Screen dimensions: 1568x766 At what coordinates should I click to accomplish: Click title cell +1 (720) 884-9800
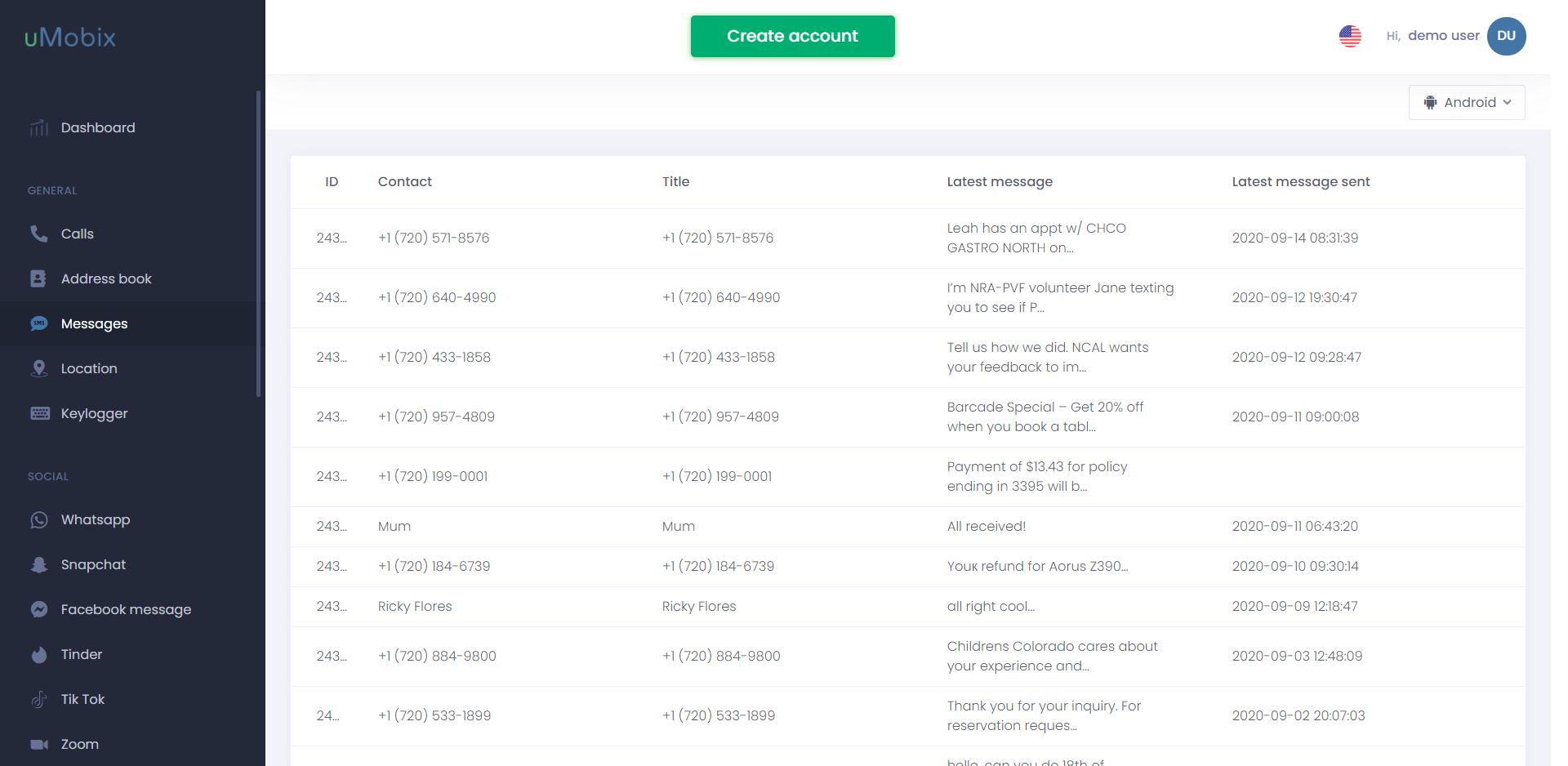[x=721, y=656]
